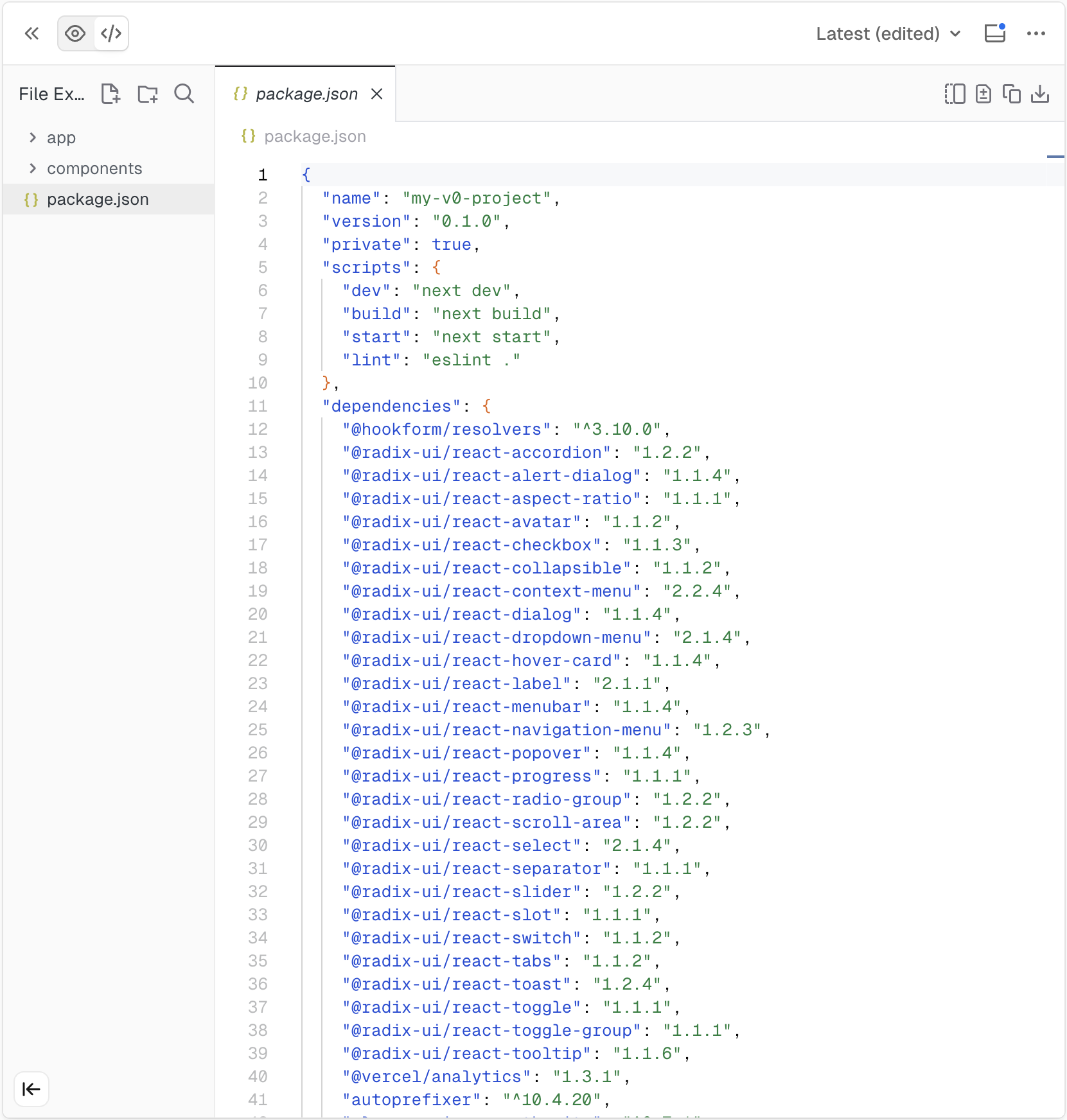Image resolution: width=1067 pixels, height=1120 pixels.
Task: Click line number 1 in the gutter
Action: tap(263, 175)
